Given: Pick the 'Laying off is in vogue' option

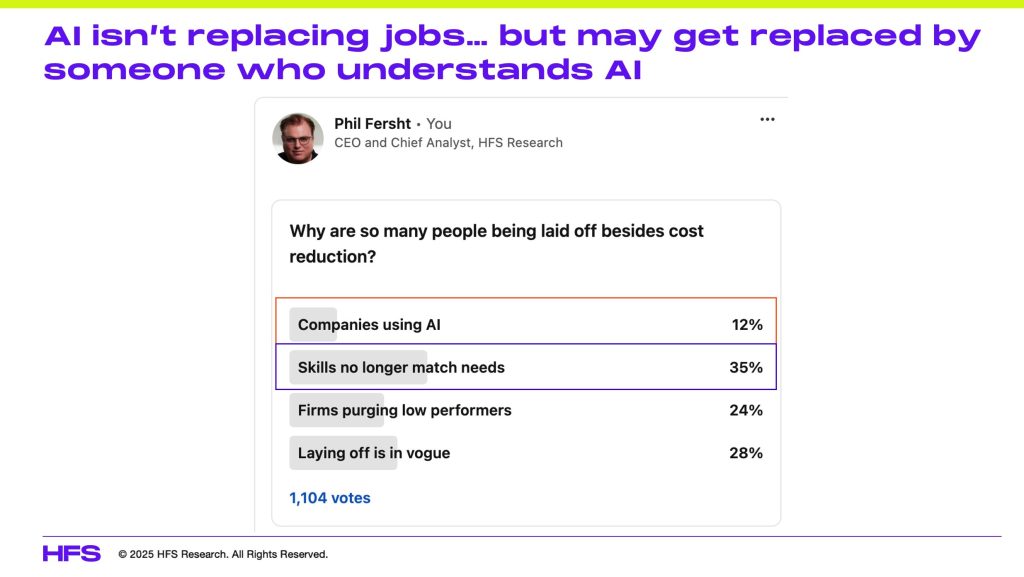Looking at the screenshot, I should pos(526,453).
